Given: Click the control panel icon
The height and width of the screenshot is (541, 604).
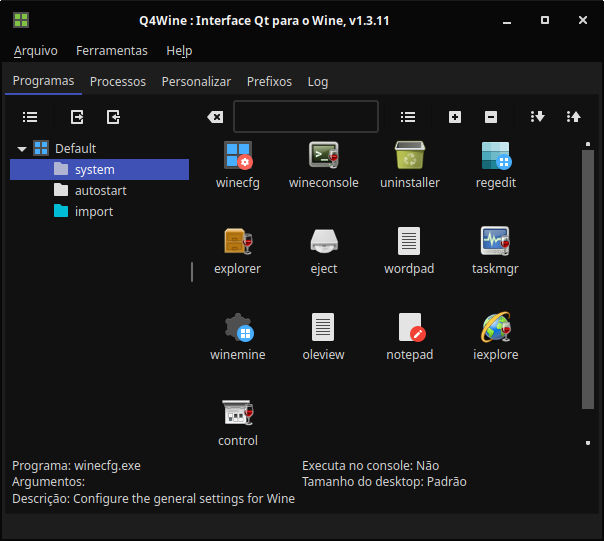Looking at the screenshot, I should pyautogui.click(x=238, y=414).
